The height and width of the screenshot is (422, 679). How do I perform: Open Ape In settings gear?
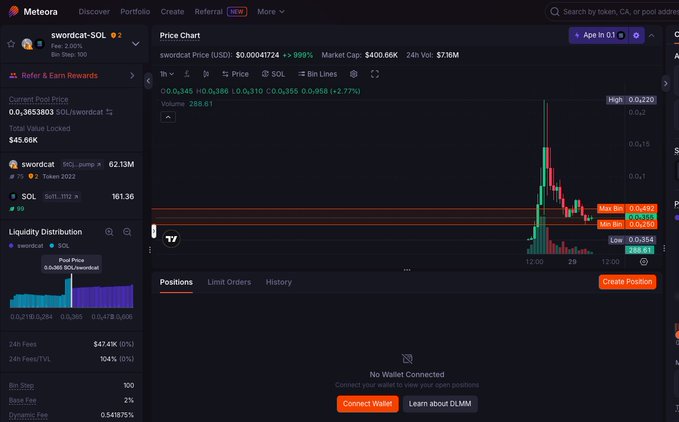click(x=636, y=35)
